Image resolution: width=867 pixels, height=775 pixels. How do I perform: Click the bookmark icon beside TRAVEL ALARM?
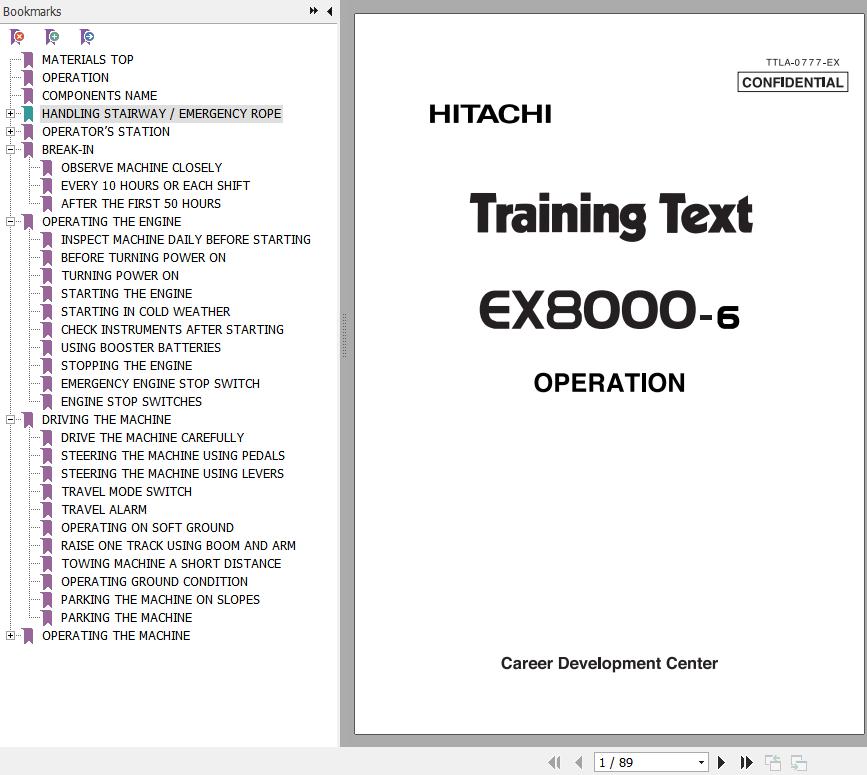48,510
